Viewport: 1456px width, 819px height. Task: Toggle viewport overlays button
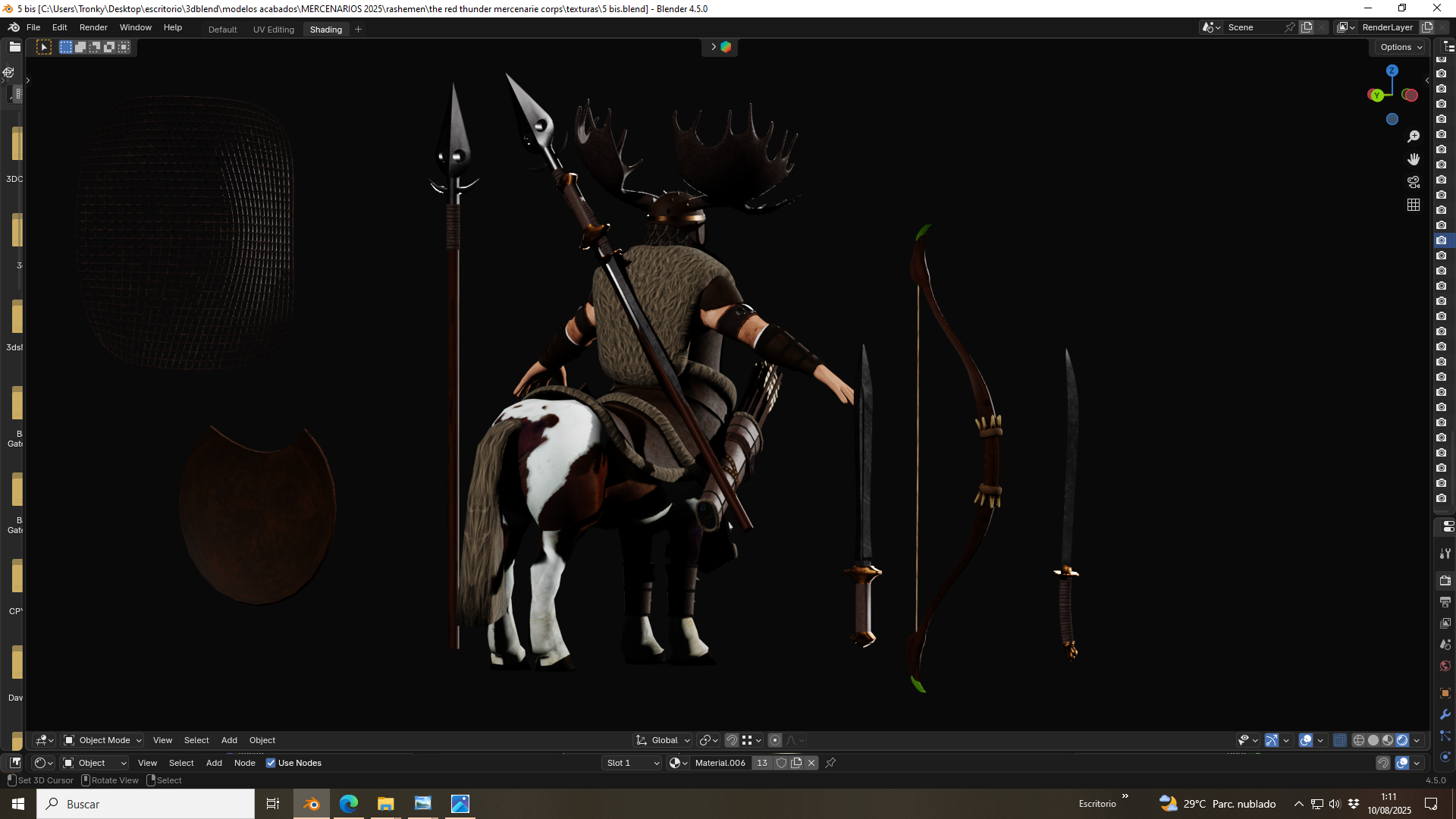pos(1306,740)
